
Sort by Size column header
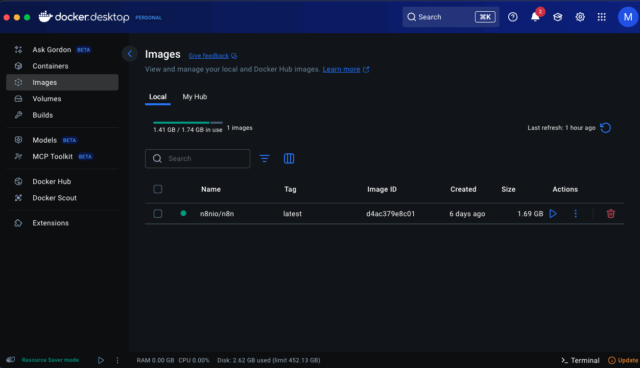(508, 189)
